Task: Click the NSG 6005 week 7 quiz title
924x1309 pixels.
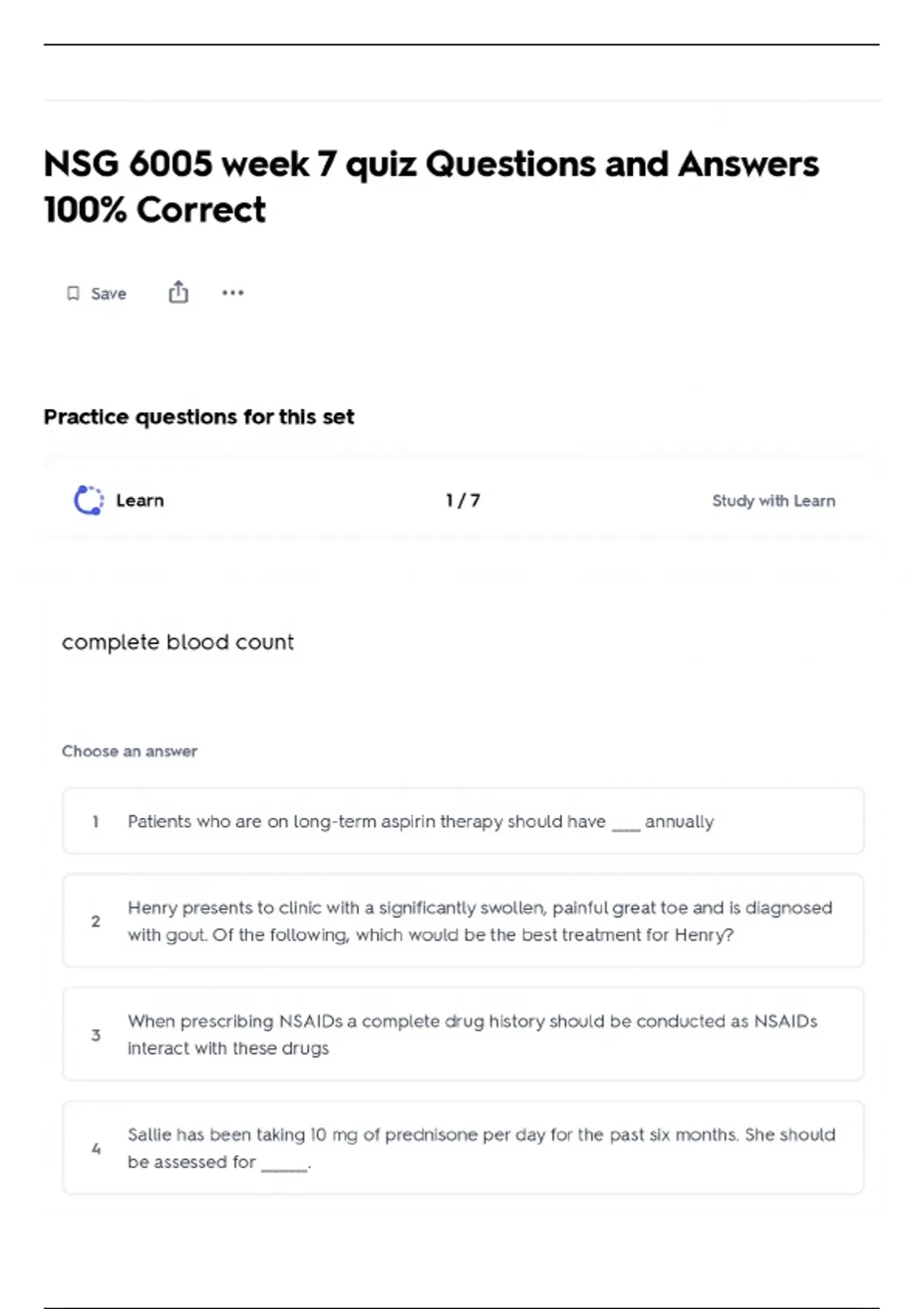Action: click(431, 186)
